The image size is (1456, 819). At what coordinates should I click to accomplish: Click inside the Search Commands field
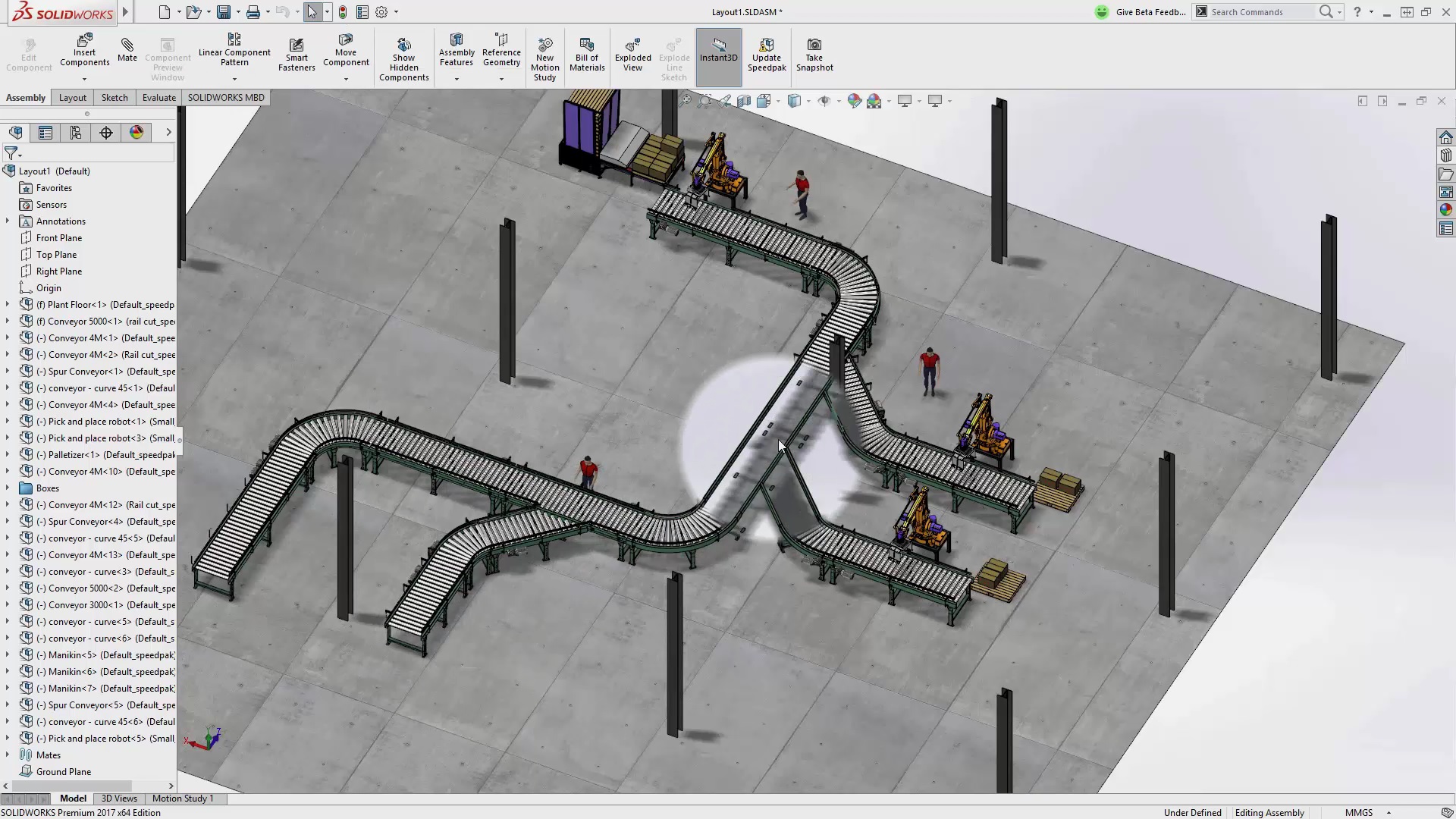1259,12
